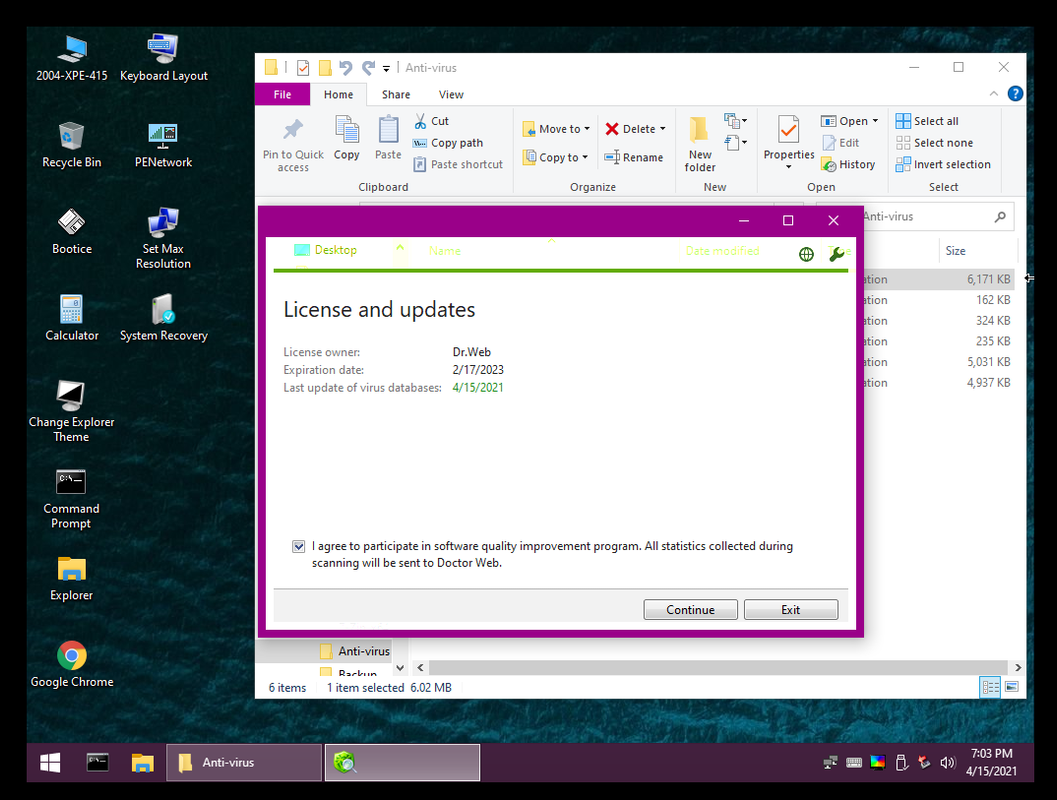The height and width of the screenshot is (800, 1057).
Task: Open Dr.Web wrench settings icon
Action: (x=837, y=254)
